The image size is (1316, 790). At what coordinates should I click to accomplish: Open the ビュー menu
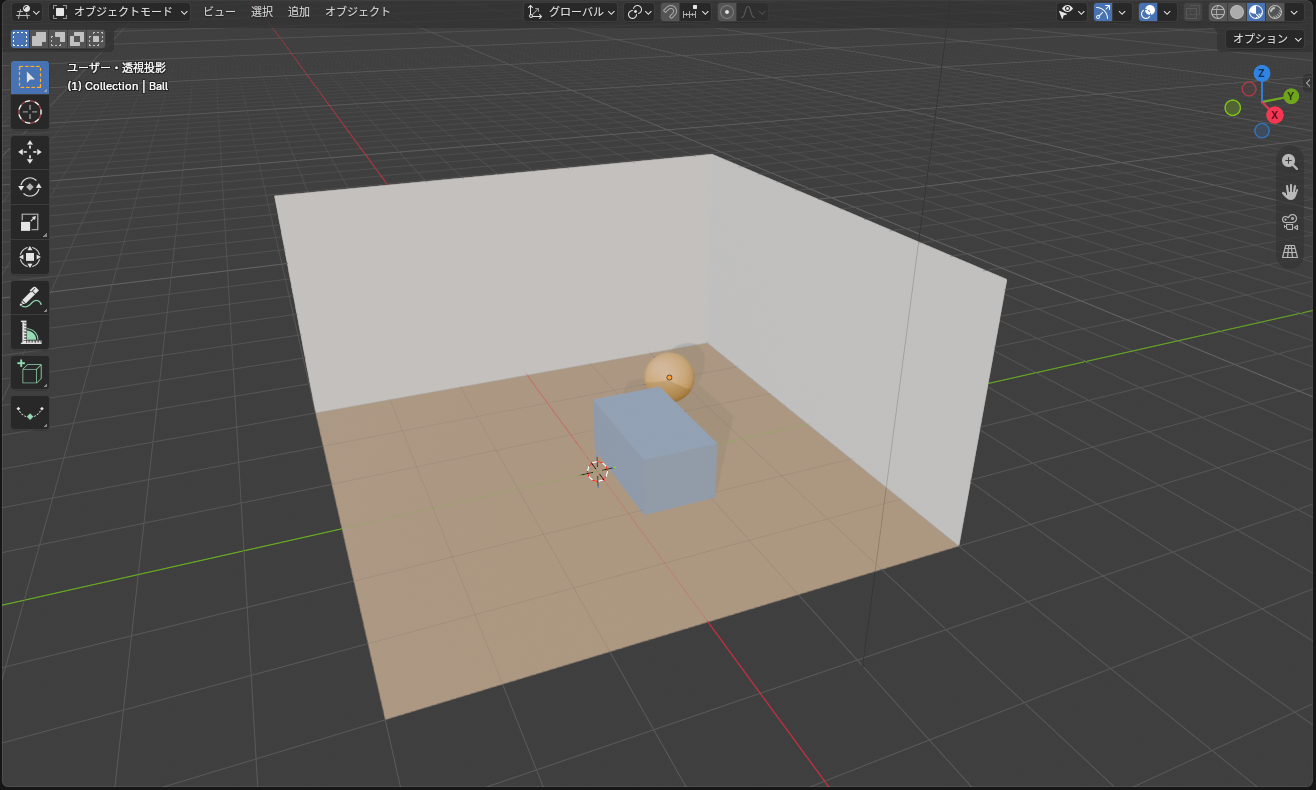coord(219,12)
